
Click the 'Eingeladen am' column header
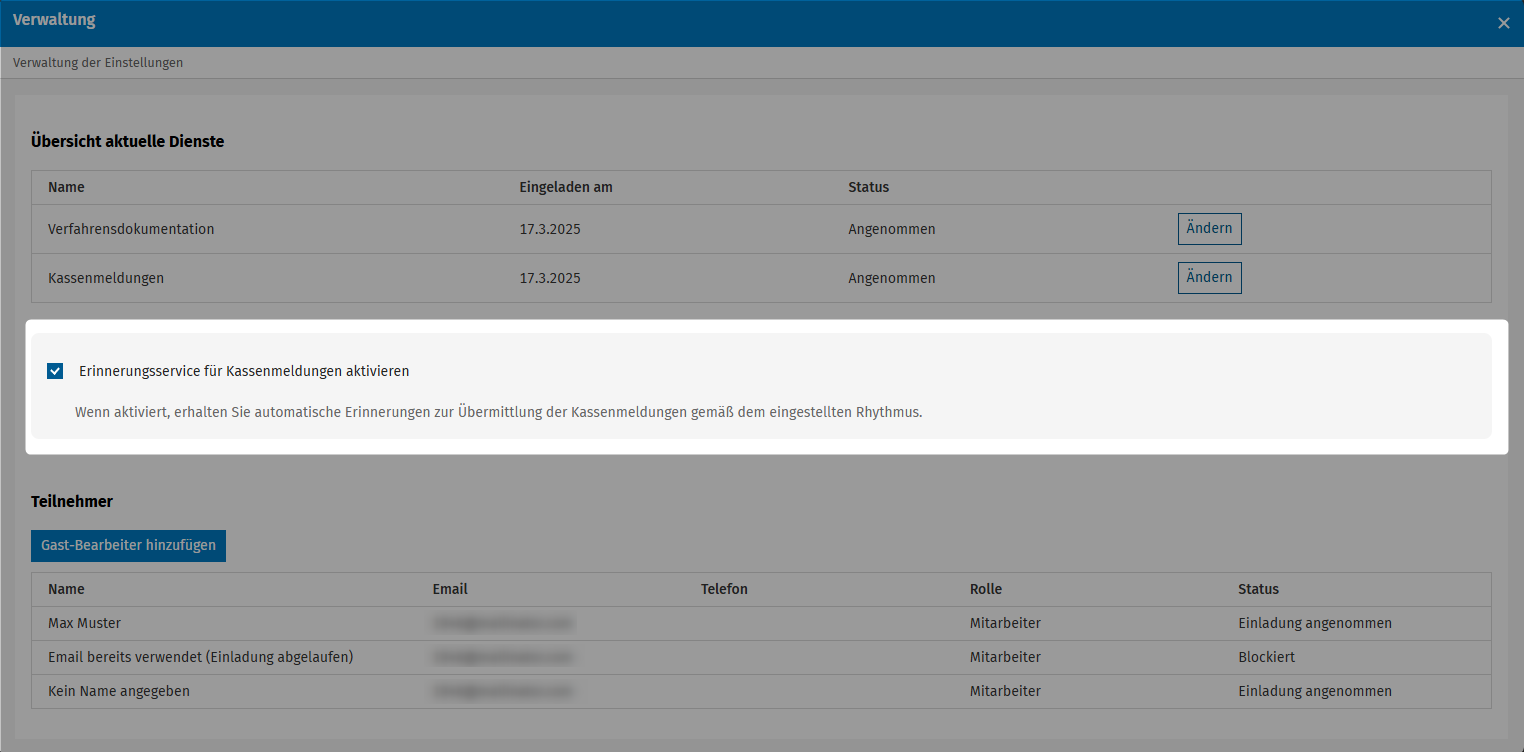[x=566, y=187]
